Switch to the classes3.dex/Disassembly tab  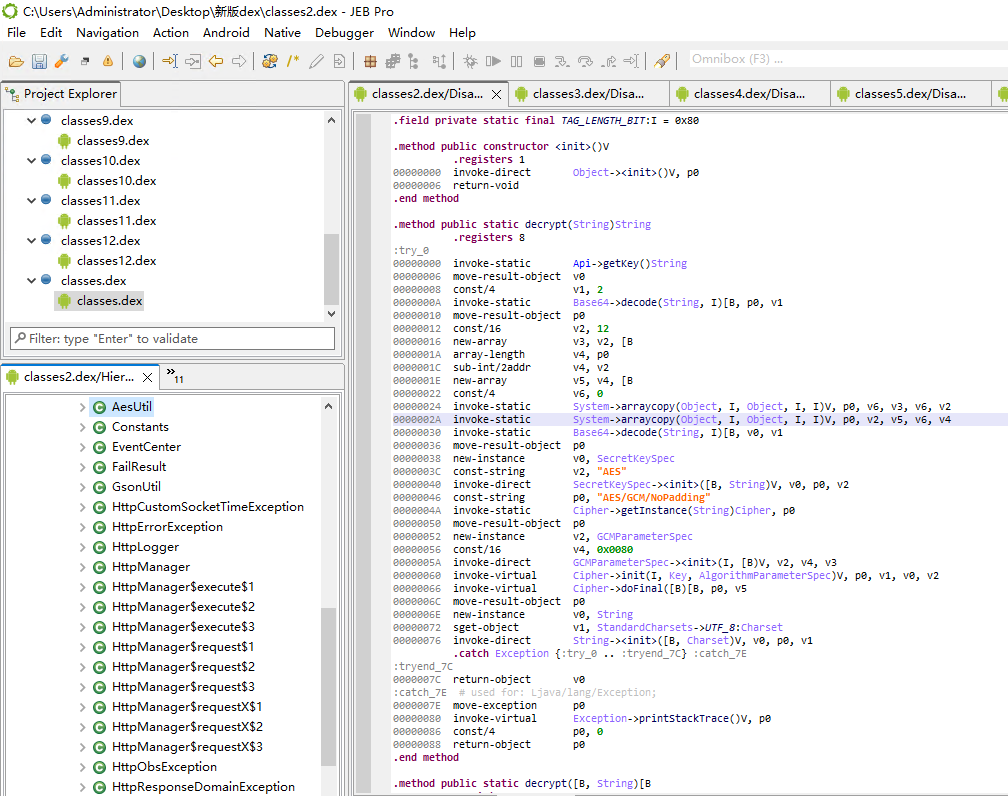588,94
